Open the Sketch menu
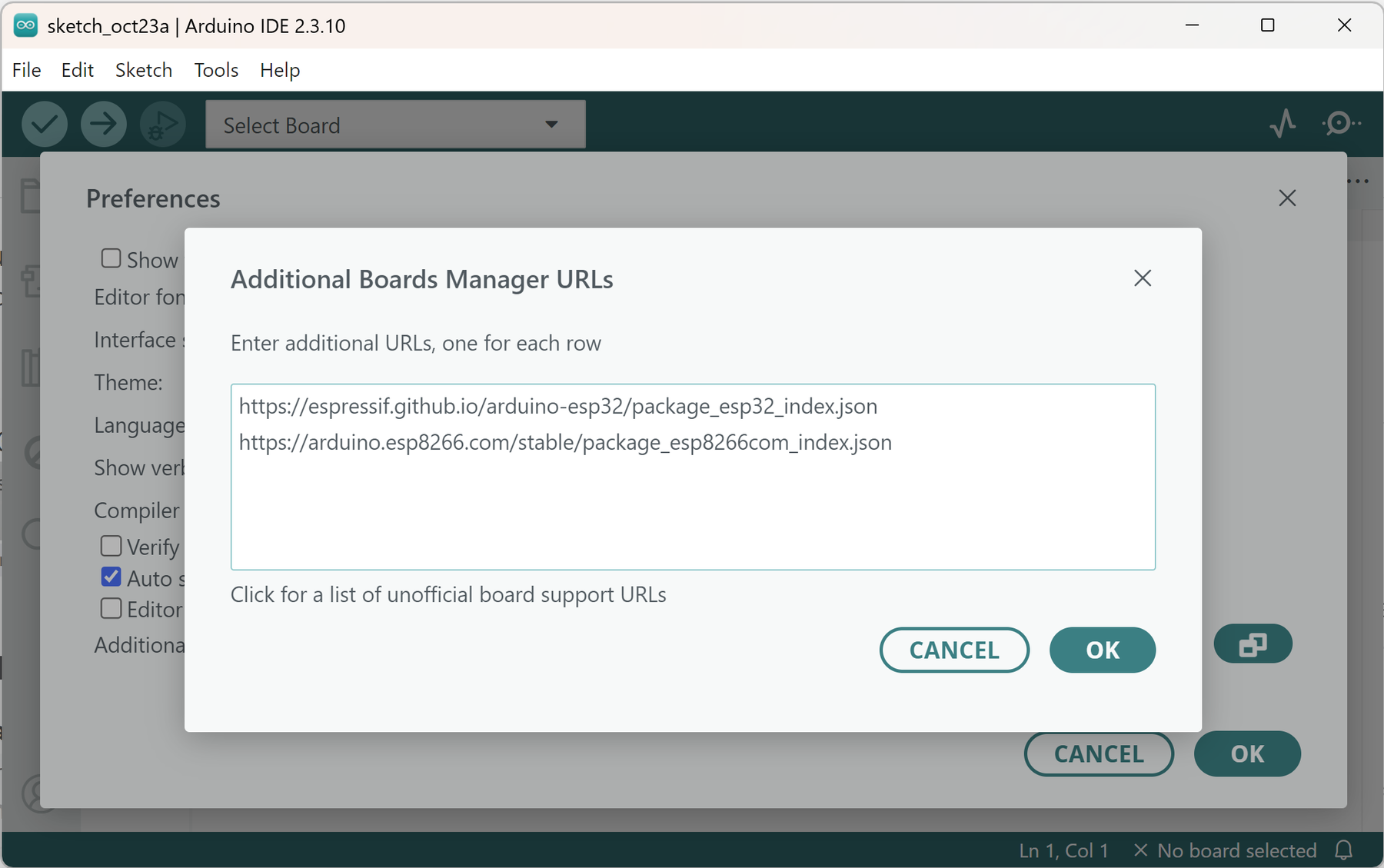Viewport: 1384px width, 868px height. [x=144, y=70]
